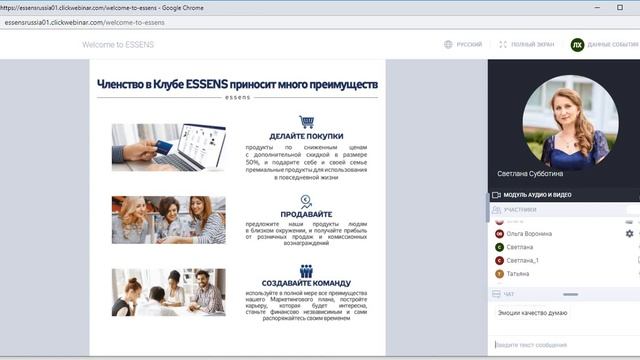Click the team meeting photo
Image resolution: width=640 pixels, height=360 pixels.
(169, 292)
